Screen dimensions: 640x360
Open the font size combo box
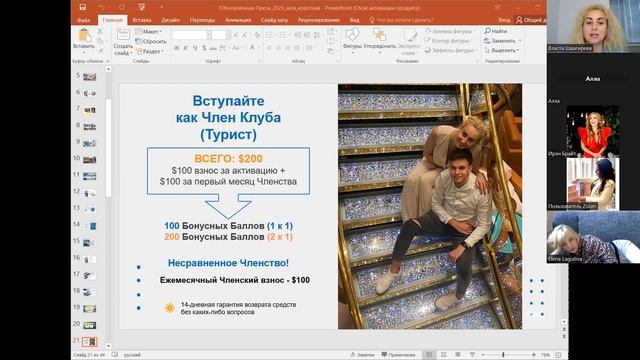(x=220, y=36)
